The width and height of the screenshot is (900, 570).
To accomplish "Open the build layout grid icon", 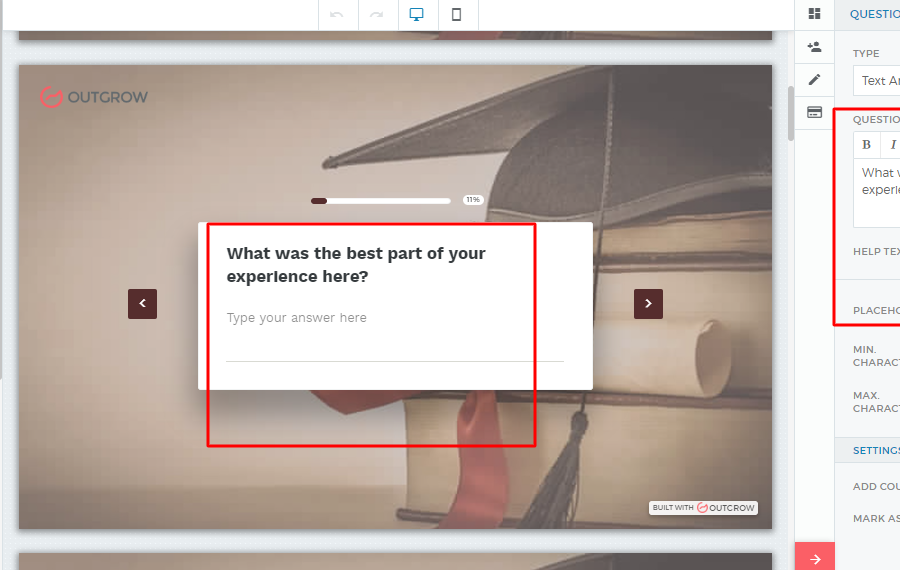I will 814,14.
